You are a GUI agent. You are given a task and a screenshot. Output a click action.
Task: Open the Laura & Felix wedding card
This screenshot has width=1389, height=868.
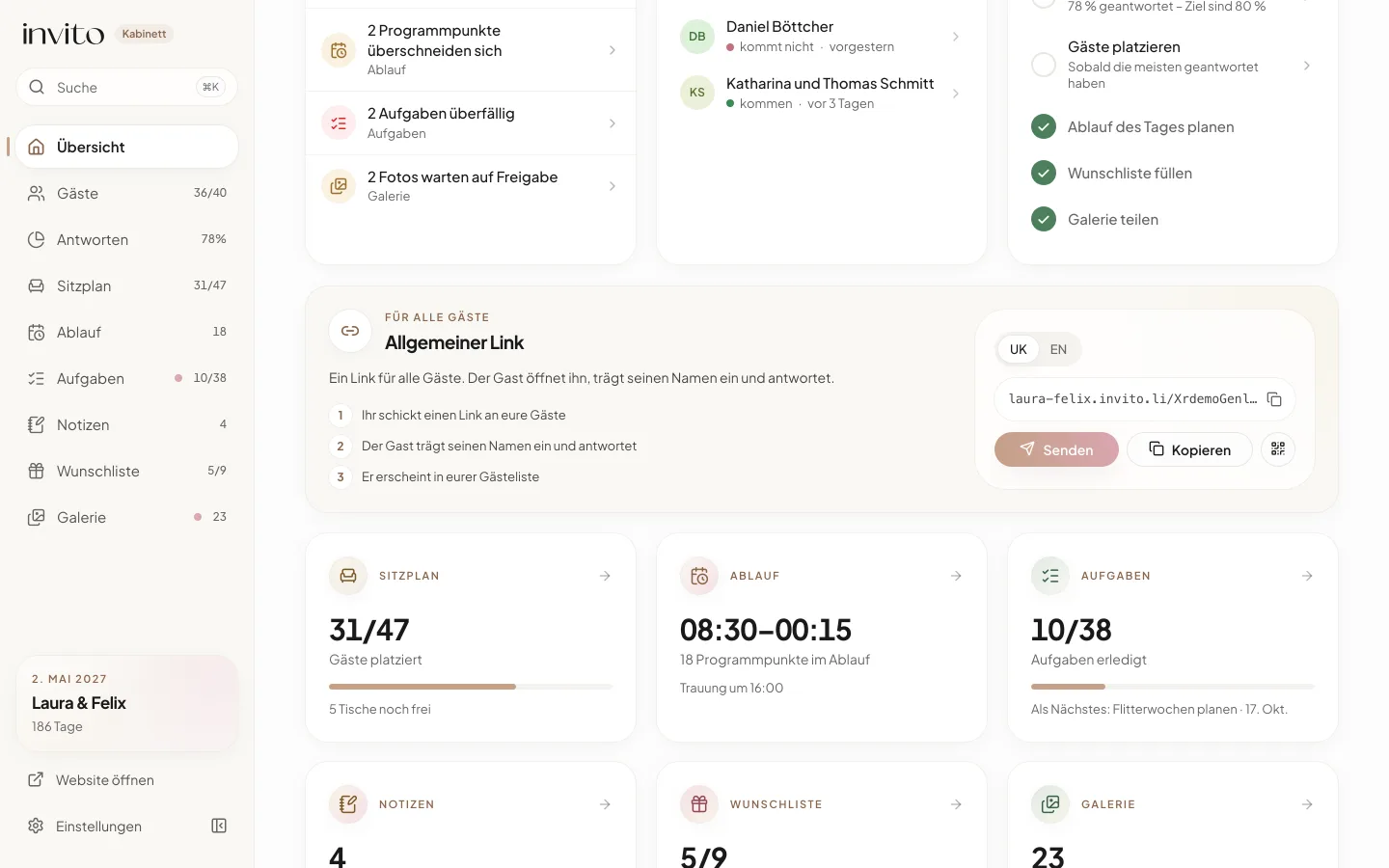[127, 703]
